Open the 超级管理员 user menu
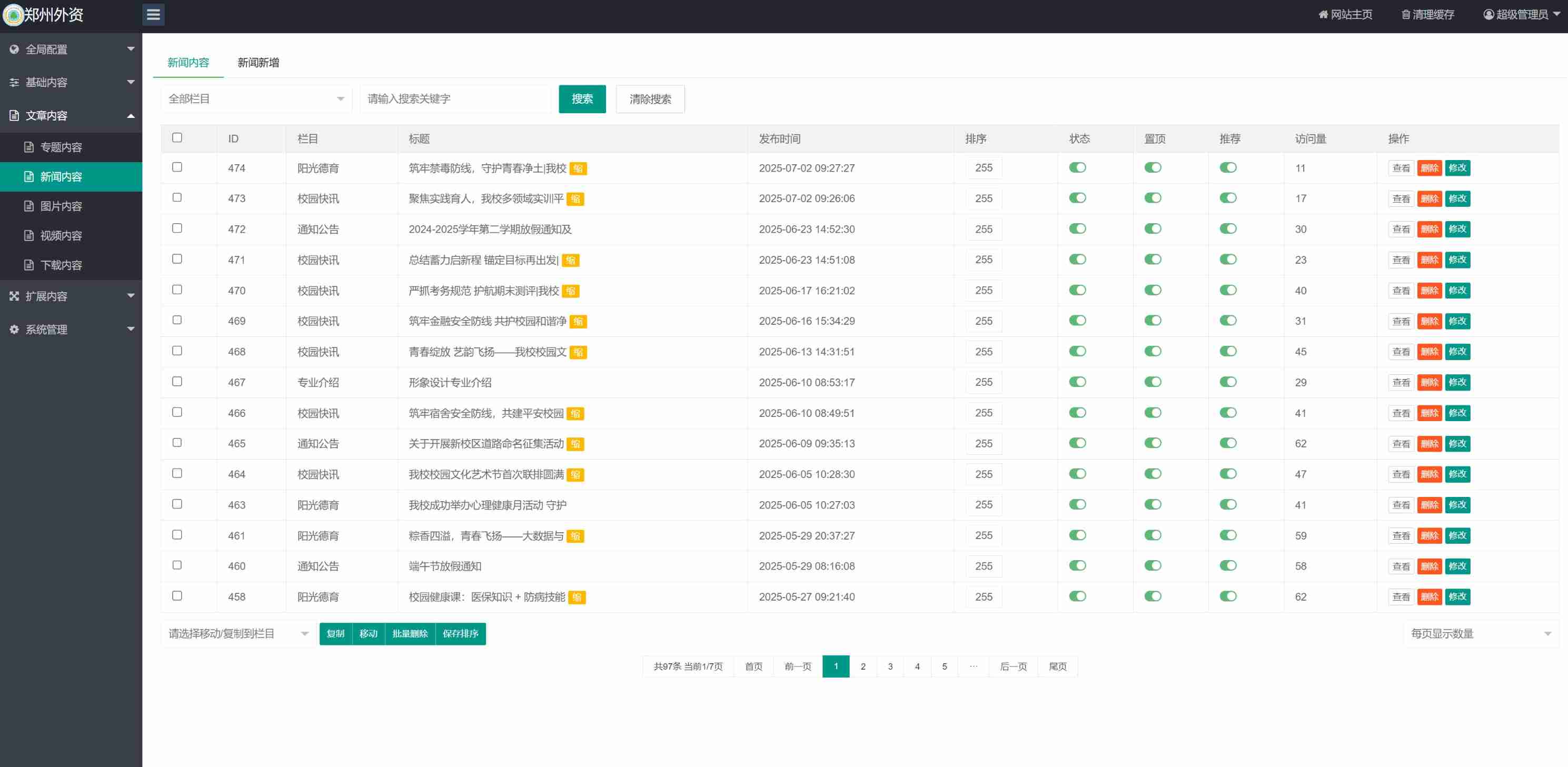Viewport: 1568px width, 767px height. point(1522,15)
